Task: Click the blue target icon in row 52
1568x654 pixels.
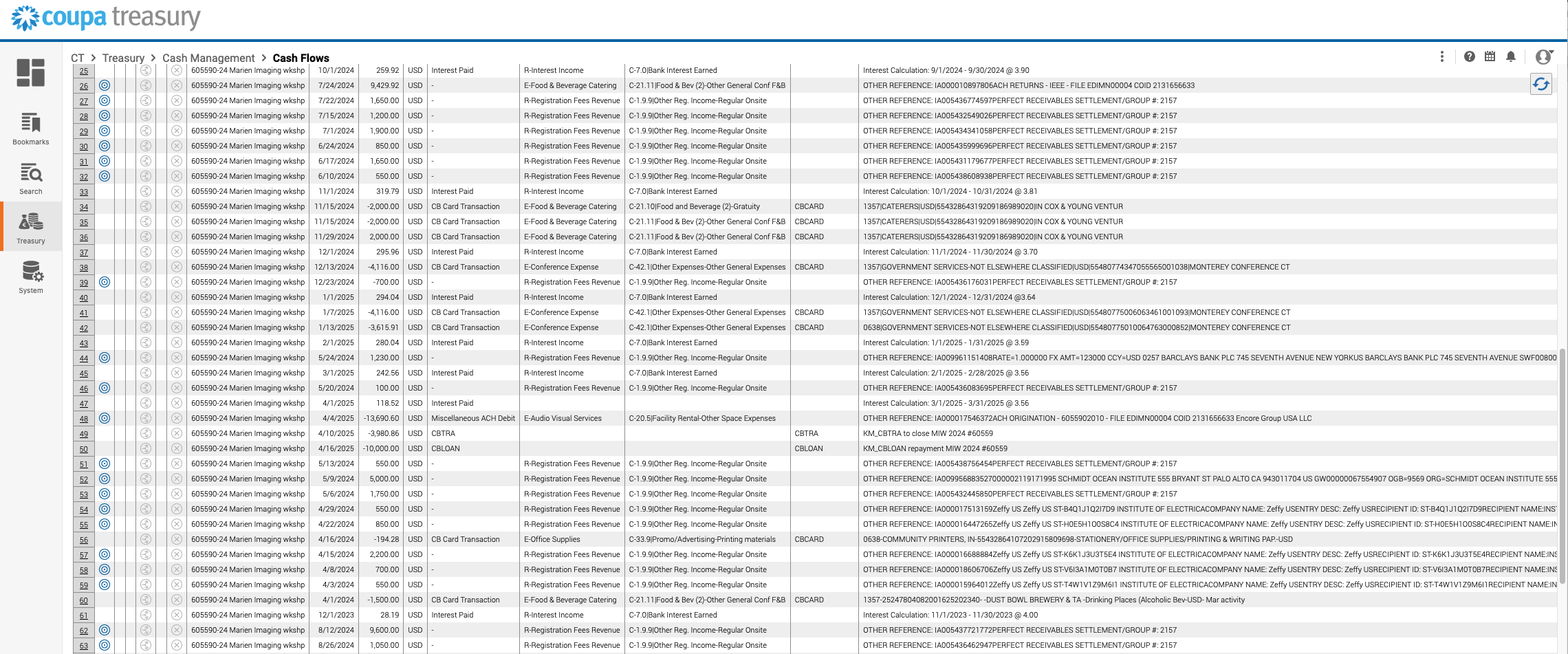Action: point(105,479)
